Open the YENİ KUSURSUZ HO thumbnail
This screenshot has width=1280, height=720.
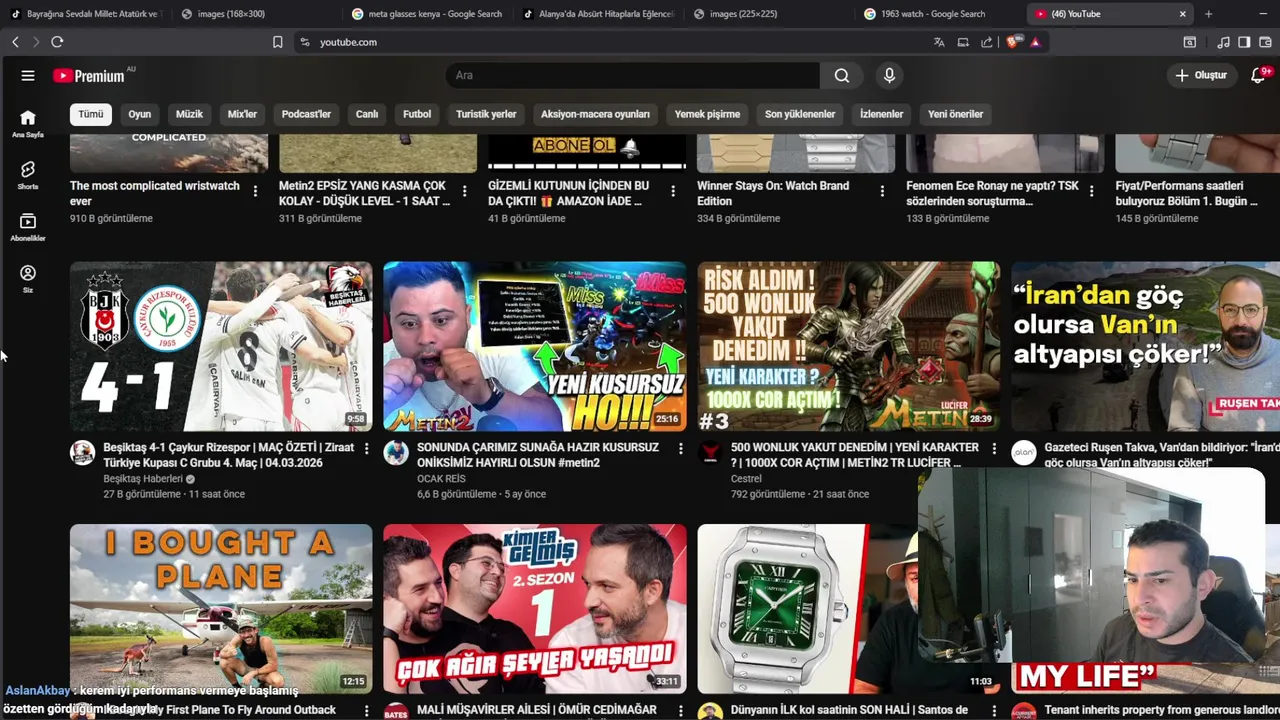click(535, 346)
